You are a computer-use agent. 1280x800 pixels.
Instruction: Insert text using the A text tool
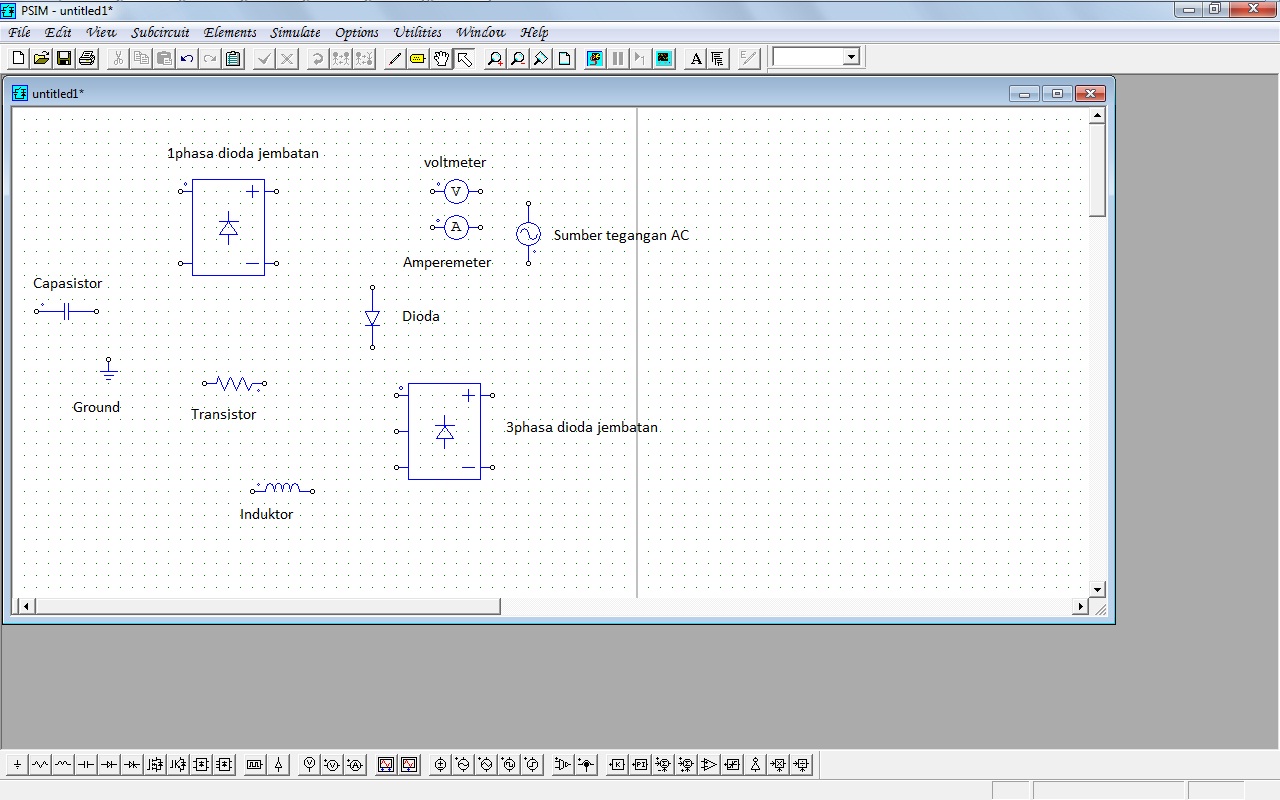(696, 57)
